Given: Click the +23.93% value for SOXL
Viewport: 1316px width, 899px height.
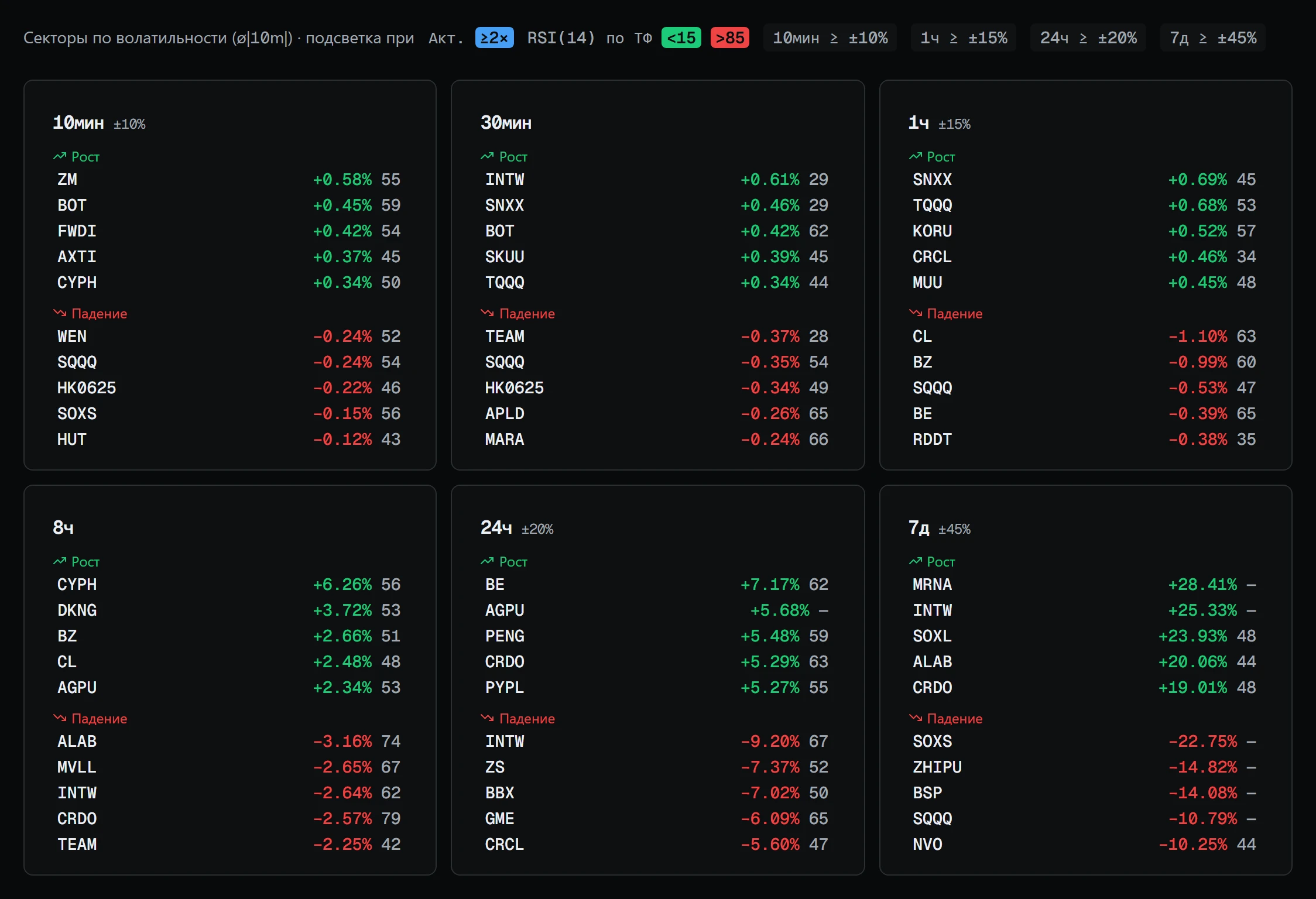Looking at the screenshot, I should tap(1193, 636).
